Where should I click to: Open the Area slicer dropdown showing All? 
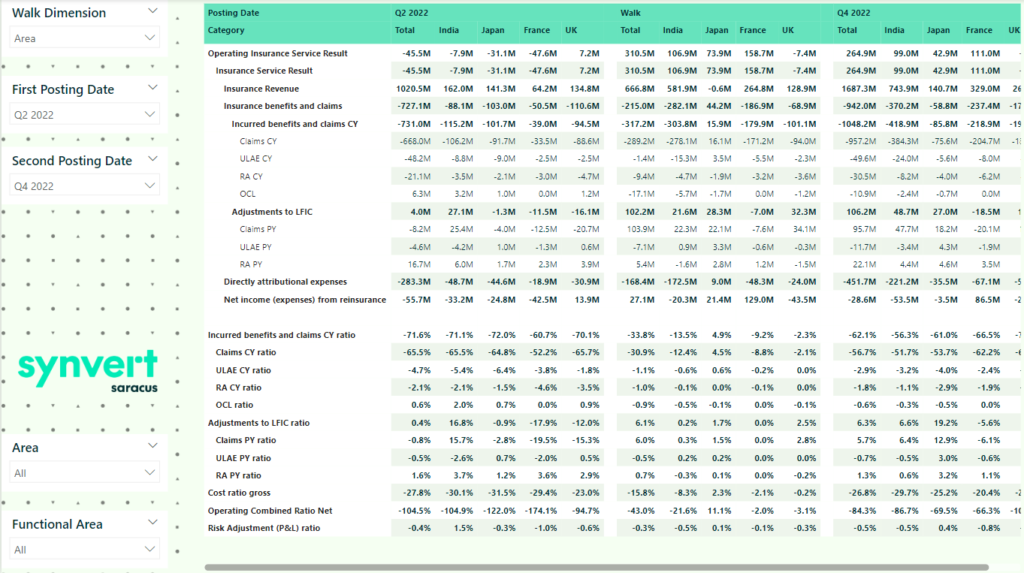point(85,472)
